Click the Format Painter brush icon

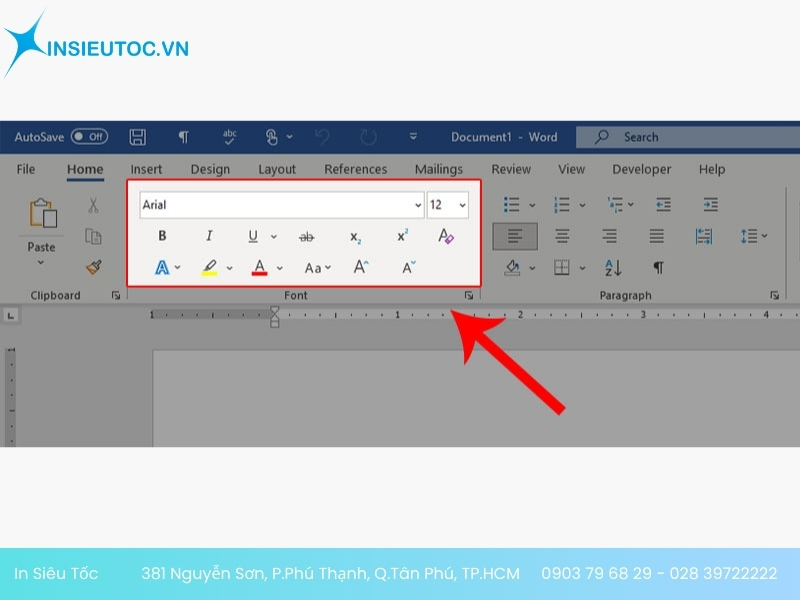pos(93,267)
